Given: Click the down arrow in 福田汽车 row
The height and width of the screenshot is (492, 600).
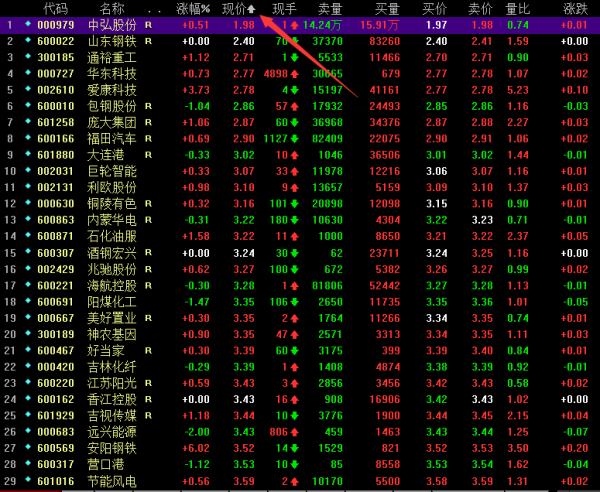Looking at the screenshot, I should (294, 139).
